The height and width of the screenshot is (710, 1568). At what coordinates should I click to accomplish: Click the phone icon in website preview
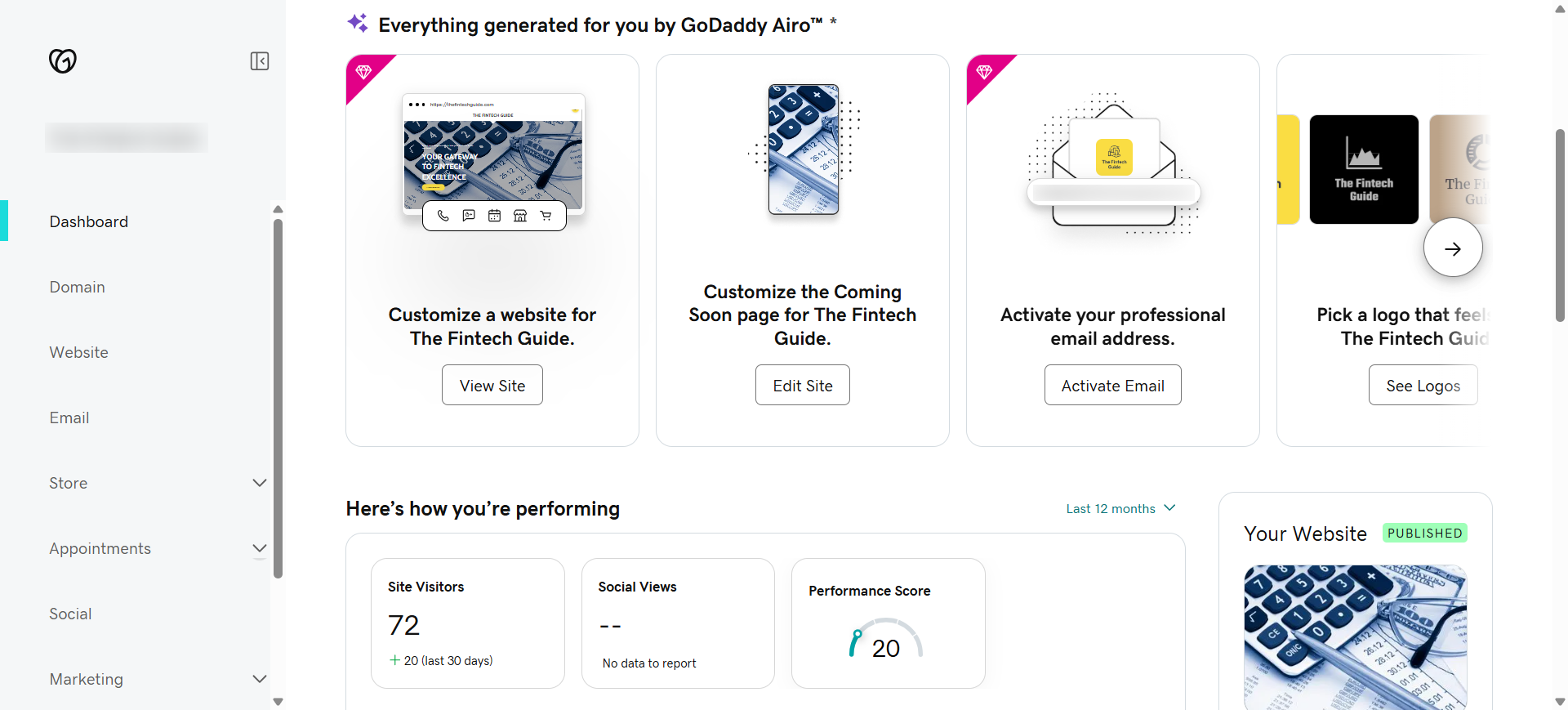pyautogui.click(x=443, y=216)
